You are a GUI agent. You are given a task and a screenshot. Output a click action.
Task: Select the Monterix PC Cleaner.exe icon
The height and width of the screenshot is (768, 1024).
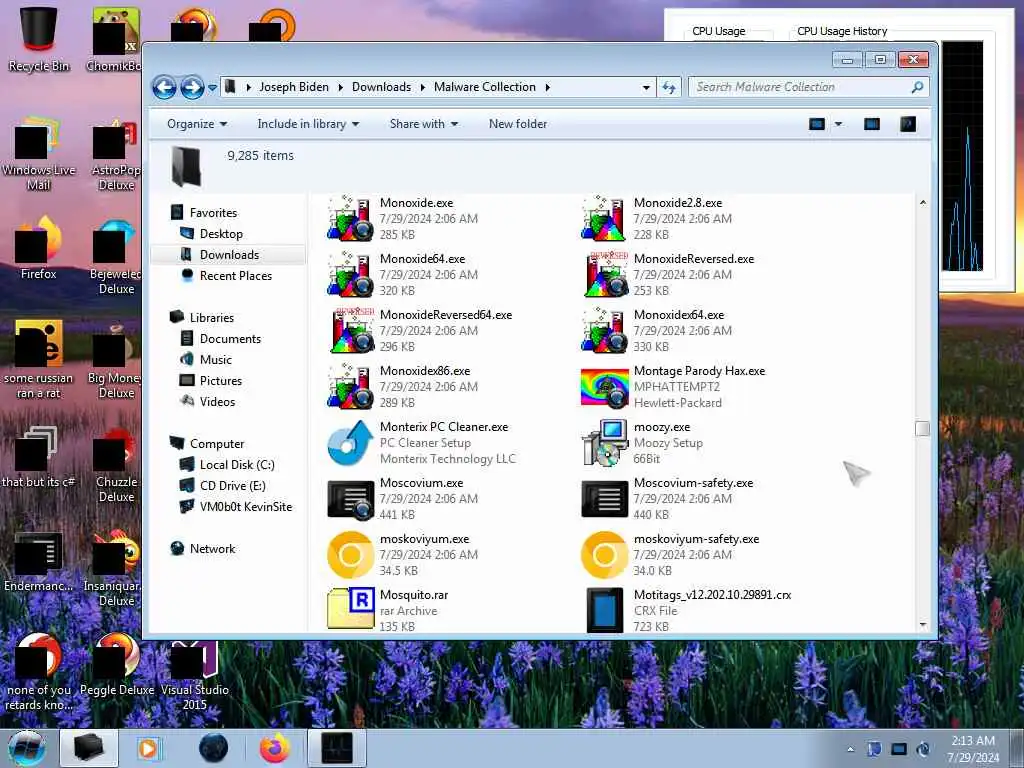click(350, 443)
